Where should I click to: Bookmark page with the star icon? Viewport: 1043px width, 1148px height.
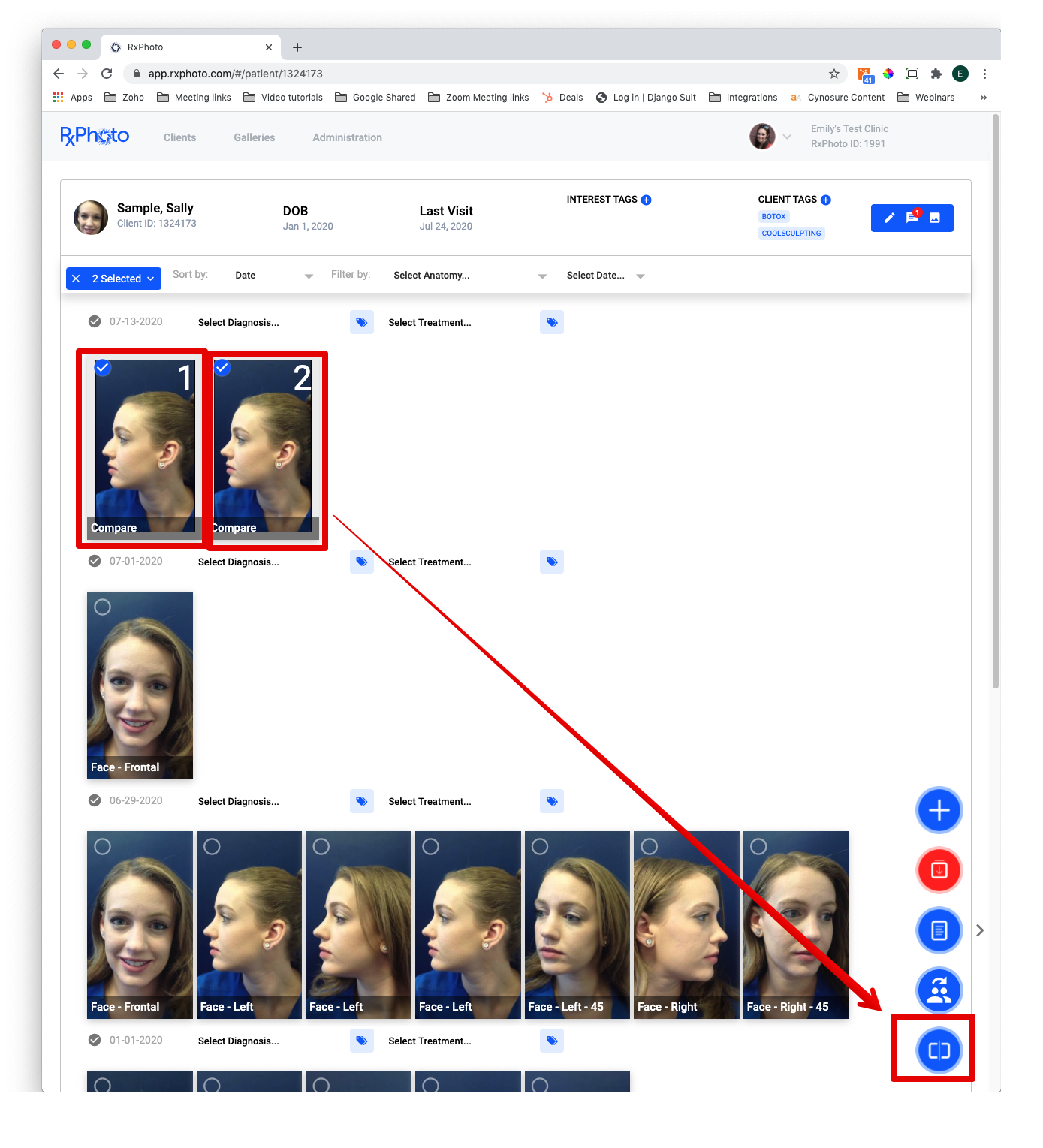(x=833, y=74)
